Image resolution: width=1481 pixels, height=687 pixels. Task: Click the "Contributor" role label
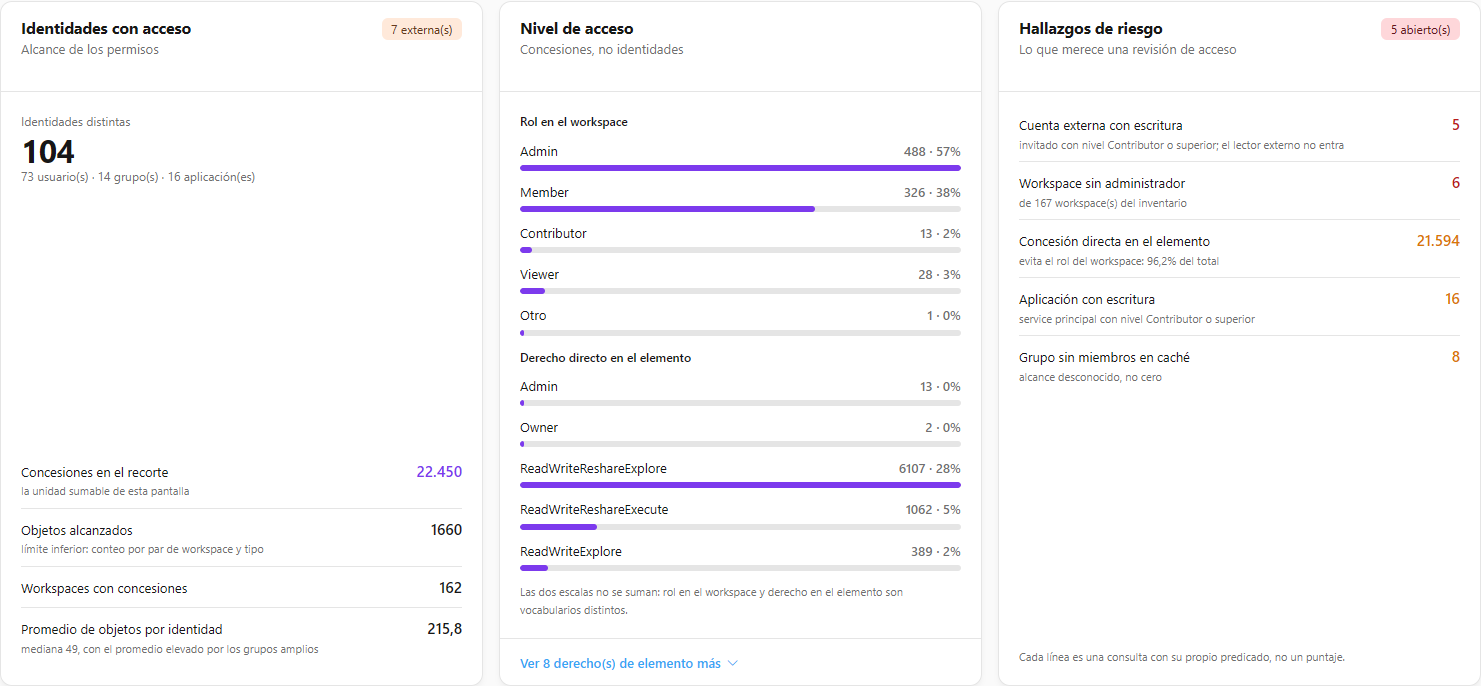(x=553, y=233)
